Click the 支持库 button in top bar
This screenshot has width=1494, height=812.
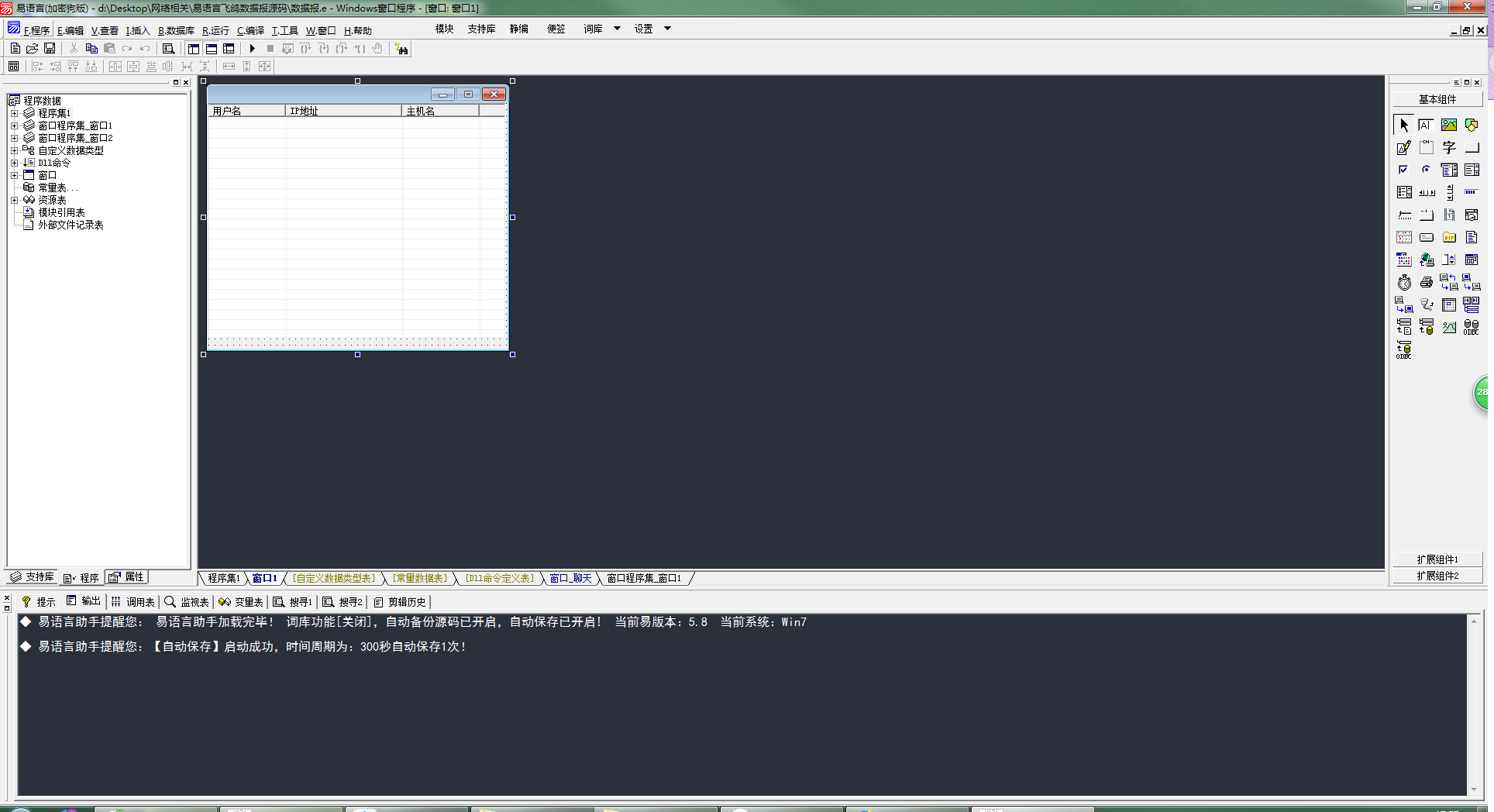tap(480, 29)
